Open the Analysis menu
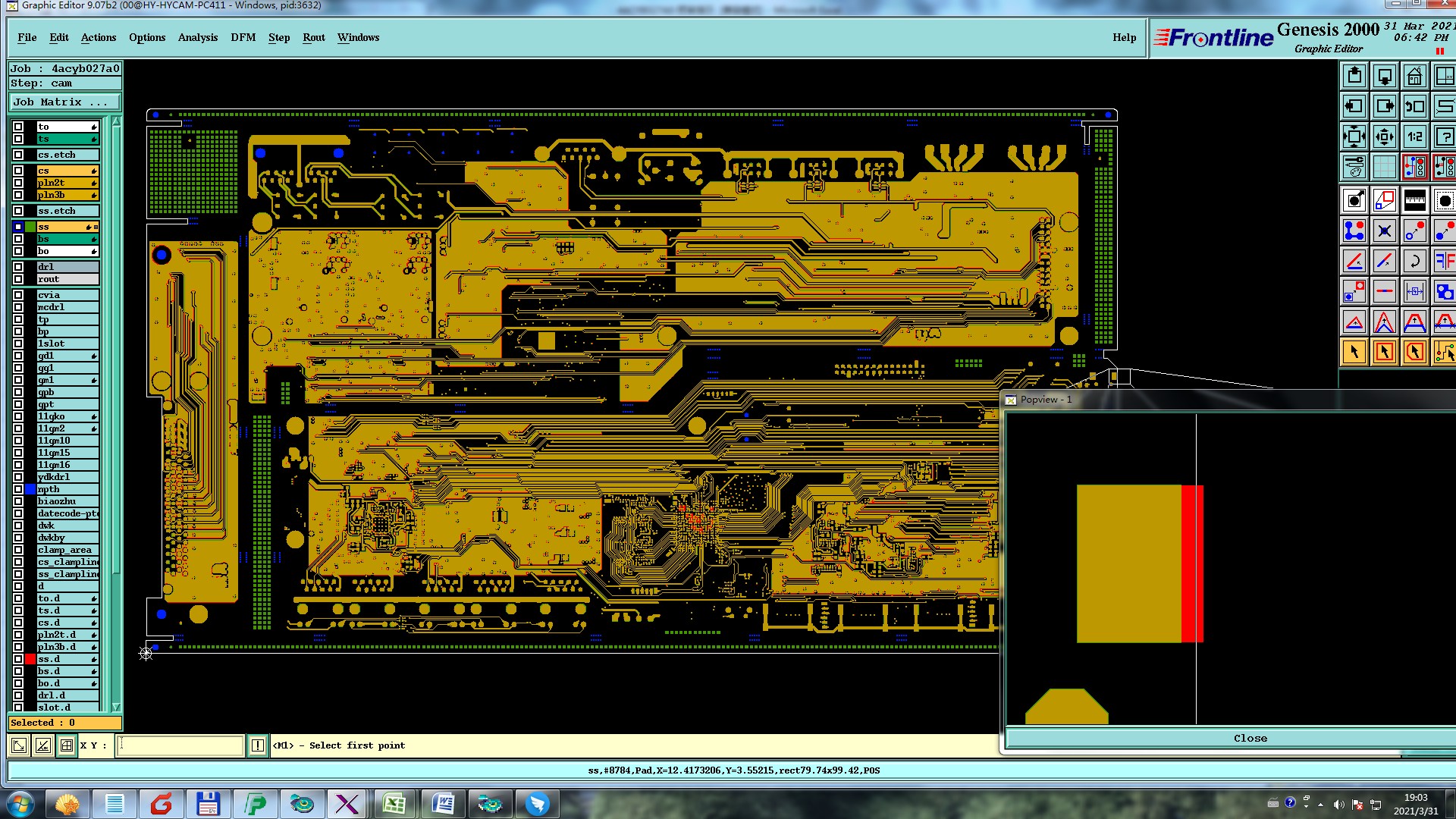The image size is (1456, 819). point(197,37)
